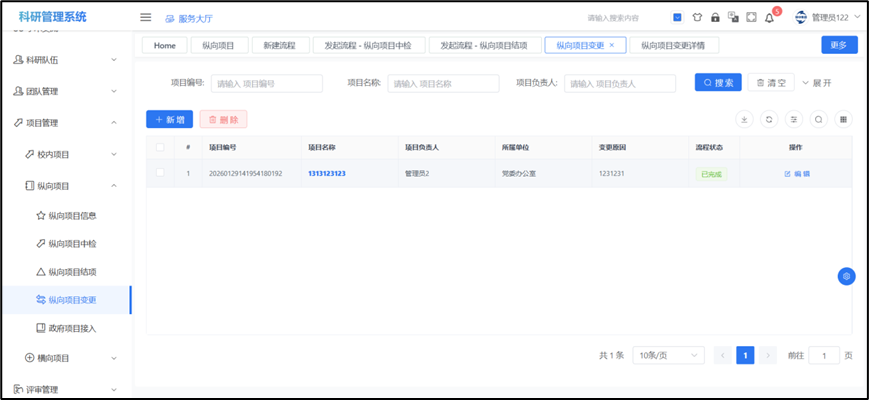Click the lock screen icon
This screenshot has width=869, height=400.
coord(715,18)
